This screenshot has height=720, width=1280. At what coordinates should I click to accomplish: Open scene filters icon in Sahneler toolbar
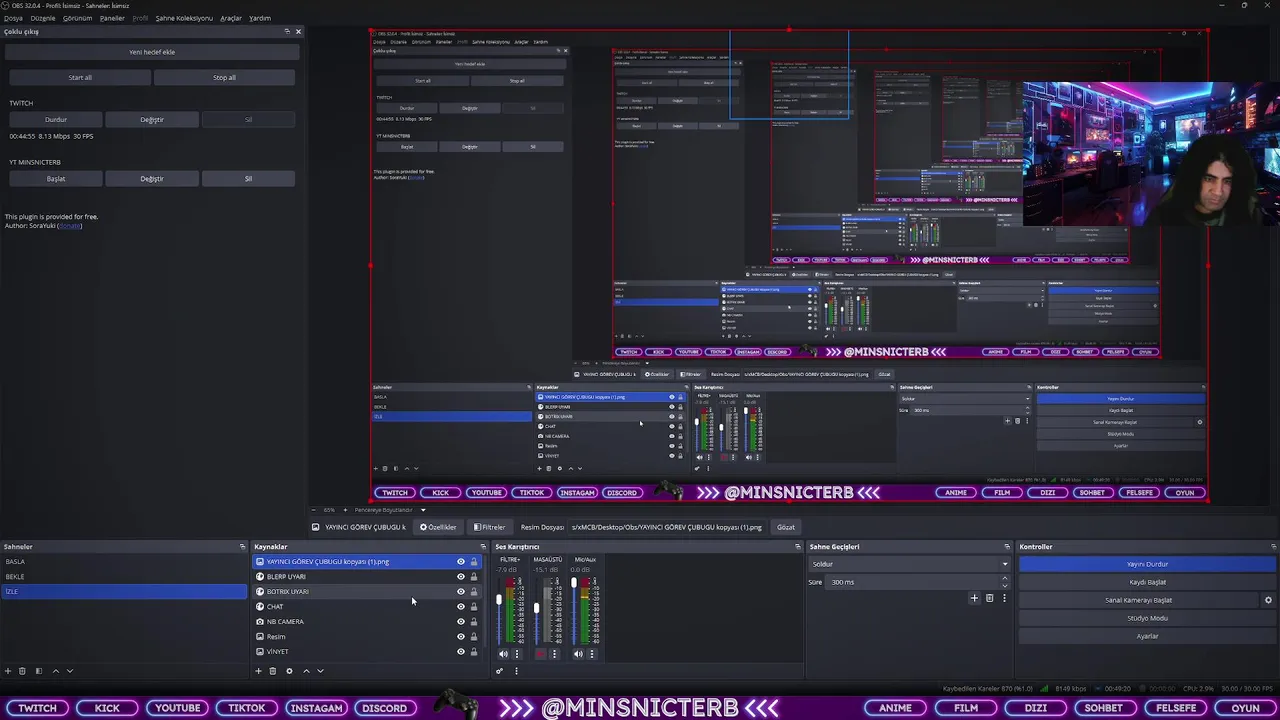point(39,671)
